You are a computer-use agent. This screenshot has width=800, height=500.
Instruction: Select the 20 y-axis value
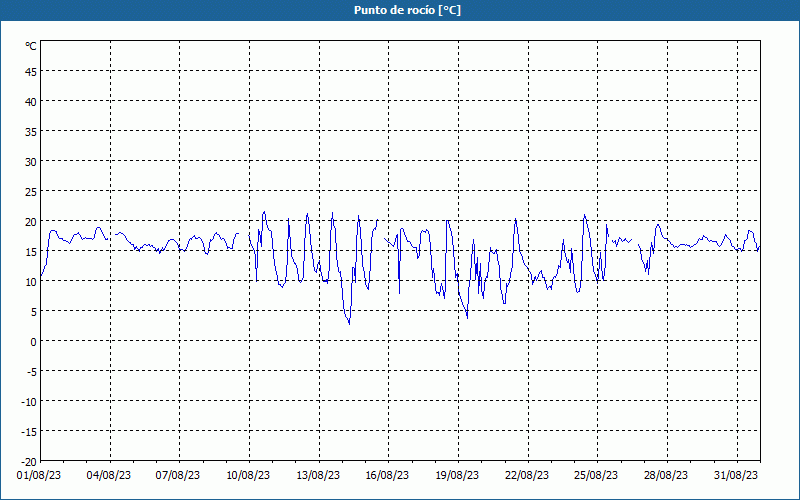(31, 222)
